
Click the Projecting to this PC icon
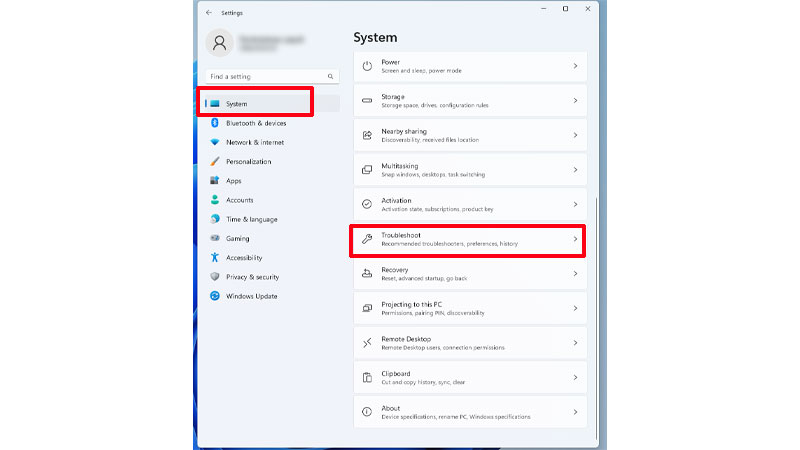pyautogui.click(x=367, y=308)
